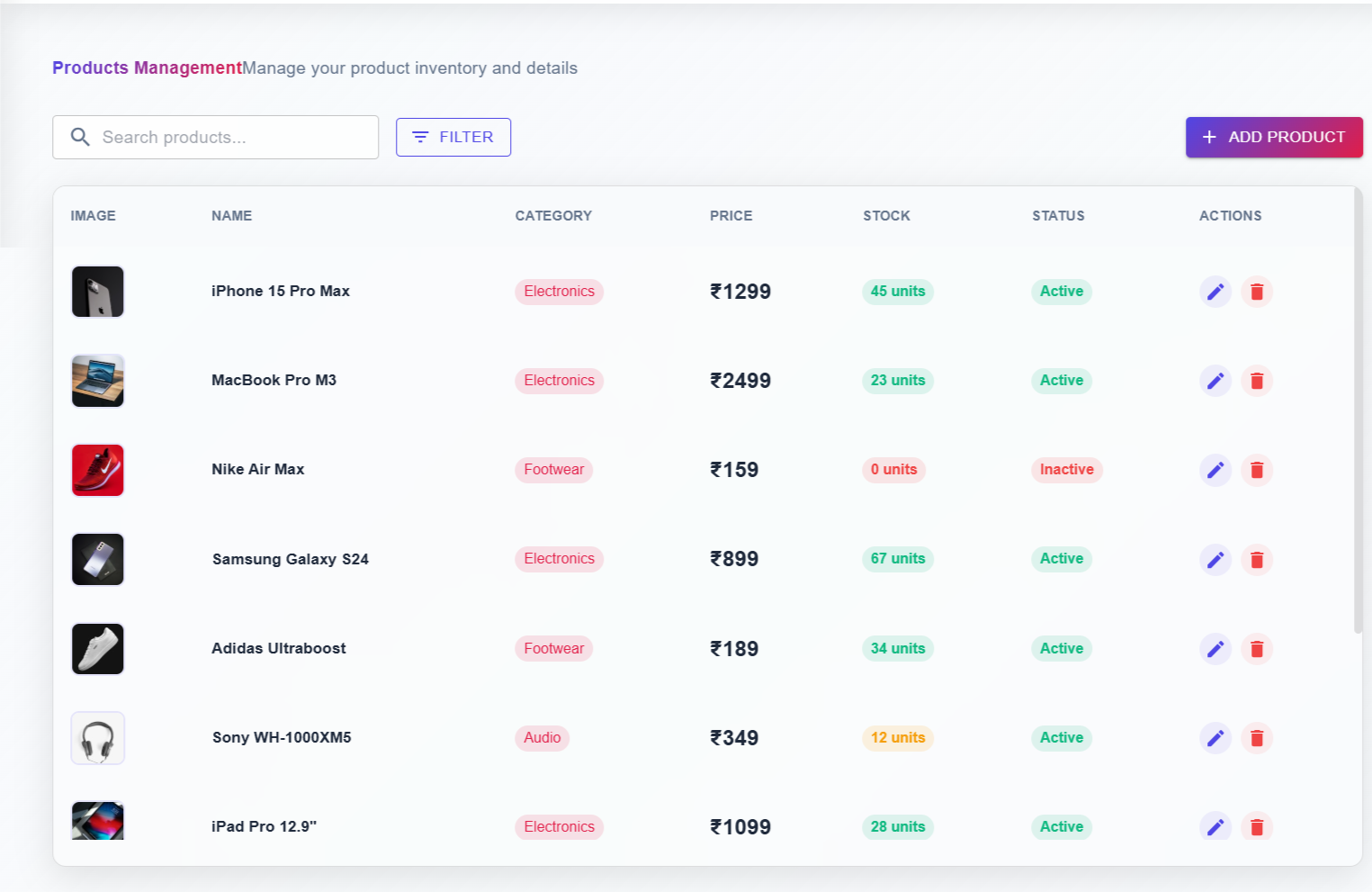Viewport: 1372px width, 892px height.
Task: Edit the Sony WH-1000XM5 product
Action: (x=1215, y=738)
